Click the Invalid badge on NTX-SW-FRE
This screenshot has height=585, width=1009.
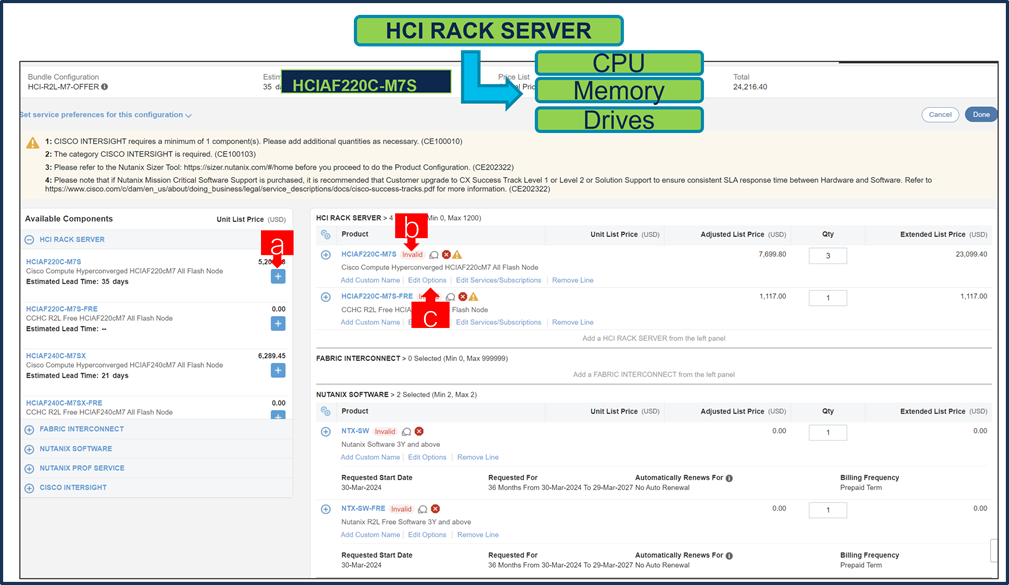[x=401, y=509]
